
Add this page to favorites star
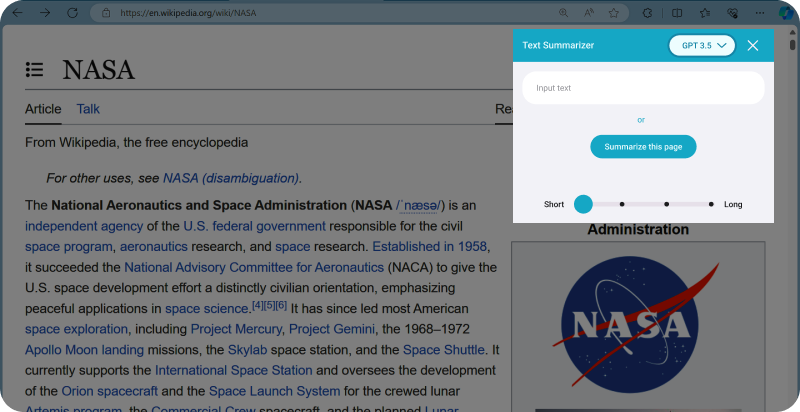point(614,13)
